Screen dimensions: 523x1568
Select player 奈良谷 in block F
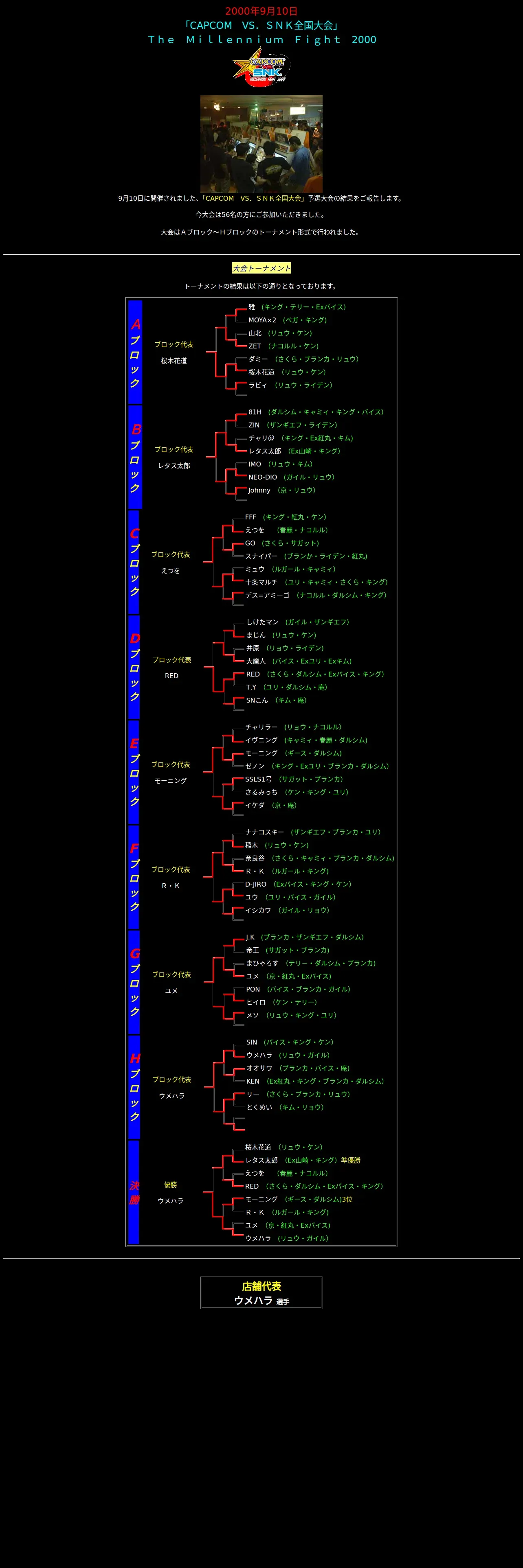tap(255, 858)
